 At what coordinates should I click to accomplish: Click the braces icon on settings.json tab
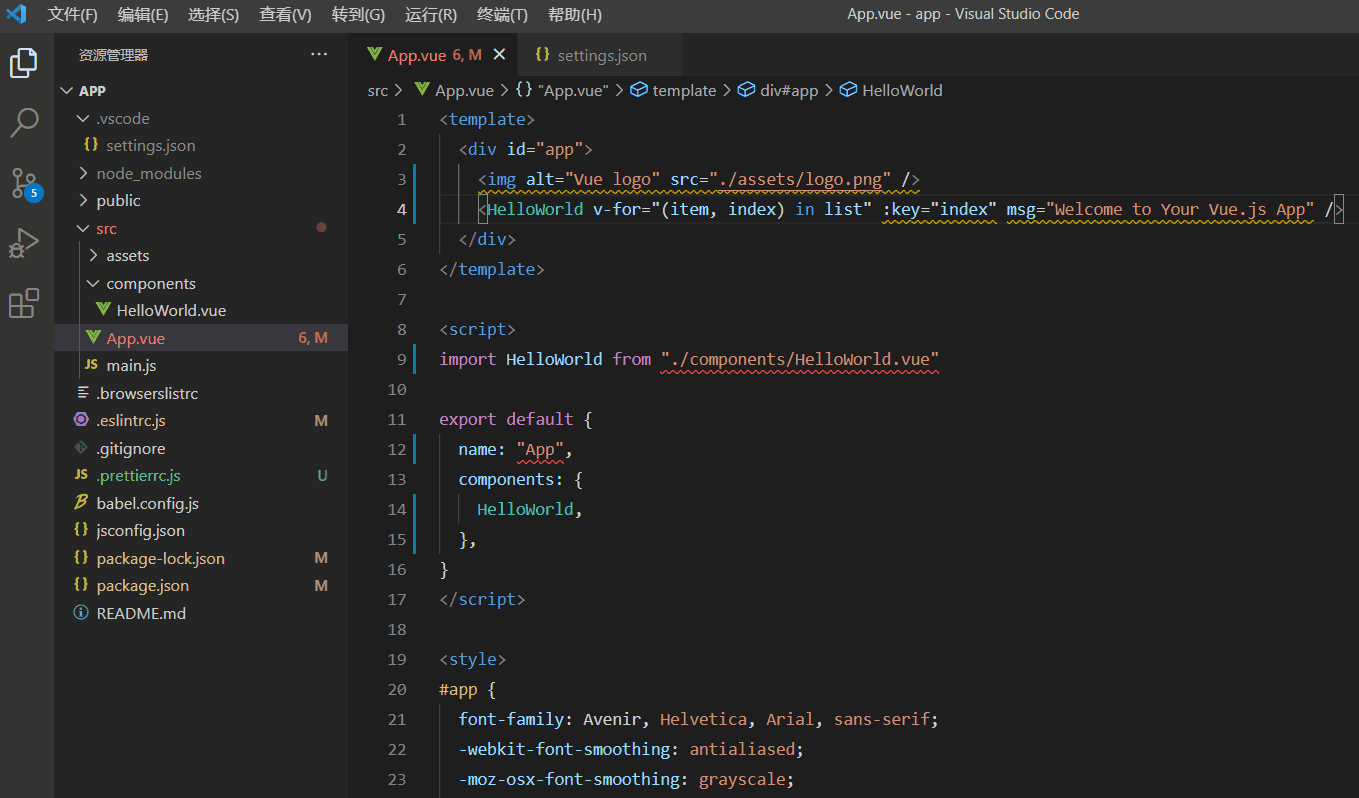click(x=543, y=55)
